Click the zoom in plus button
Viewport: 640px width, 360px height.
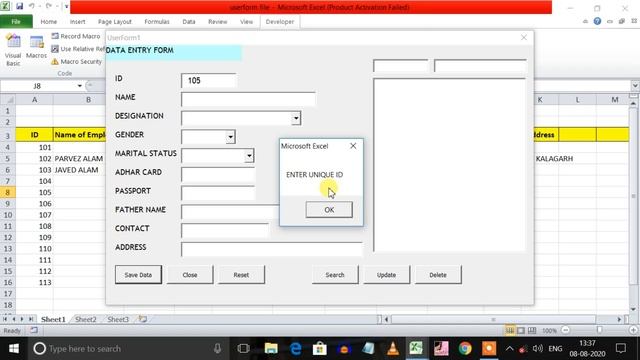pyautogui.click(x=633, y=330)
